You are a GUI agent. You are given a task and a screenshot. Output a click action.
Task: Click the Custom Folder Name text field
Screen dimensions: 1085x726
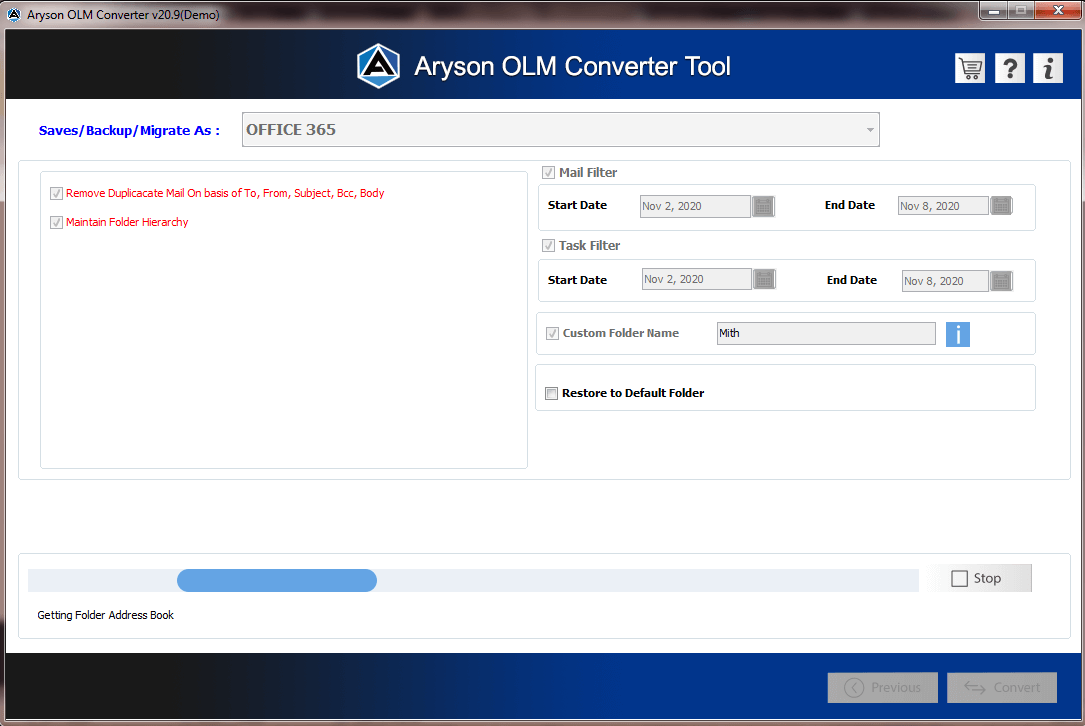(x=826, y=334)
